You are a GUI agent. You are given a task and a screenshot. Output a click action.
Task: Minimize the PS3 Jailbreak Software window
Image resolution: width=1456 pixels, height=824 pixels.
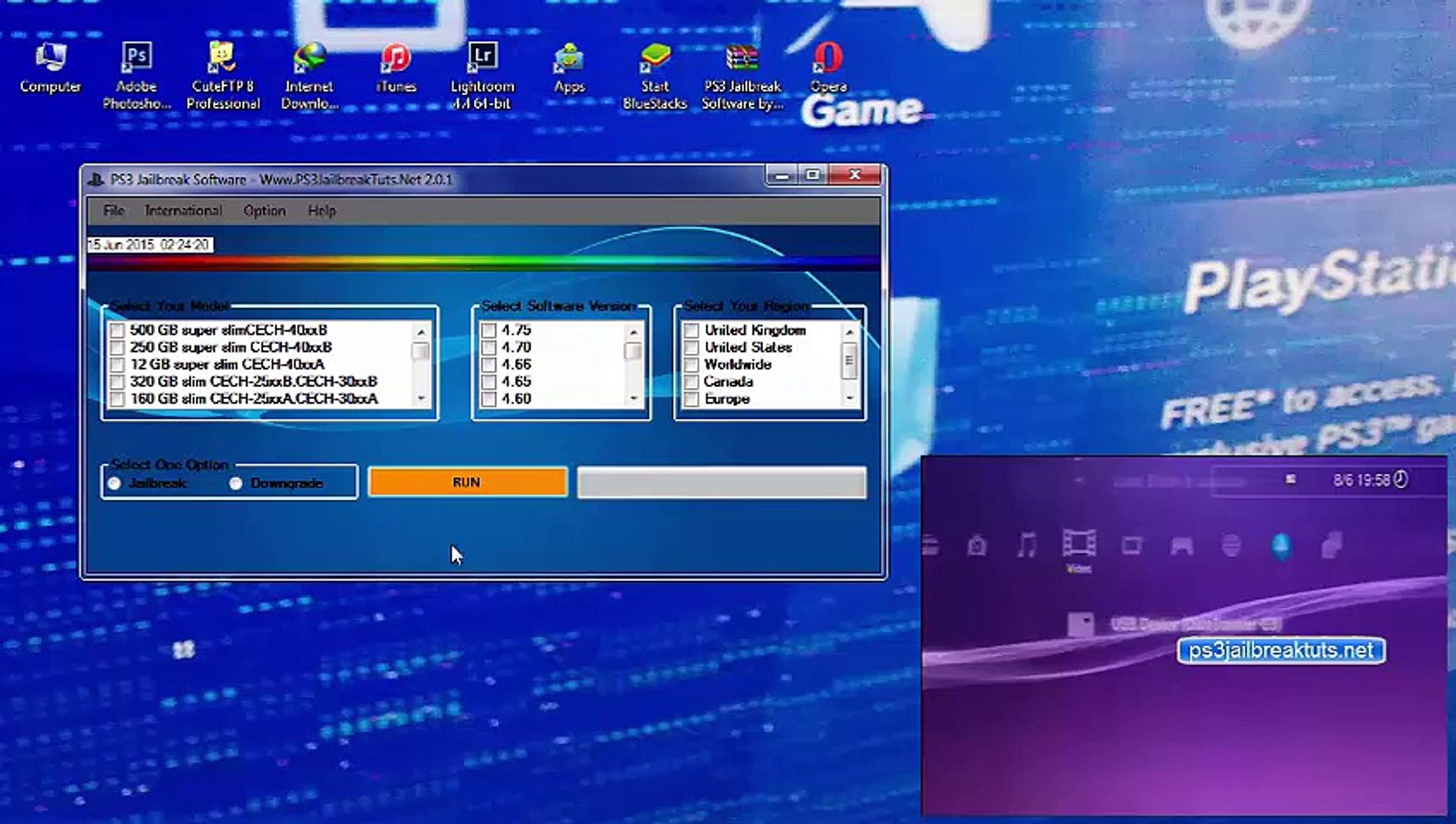click(781, 175)
